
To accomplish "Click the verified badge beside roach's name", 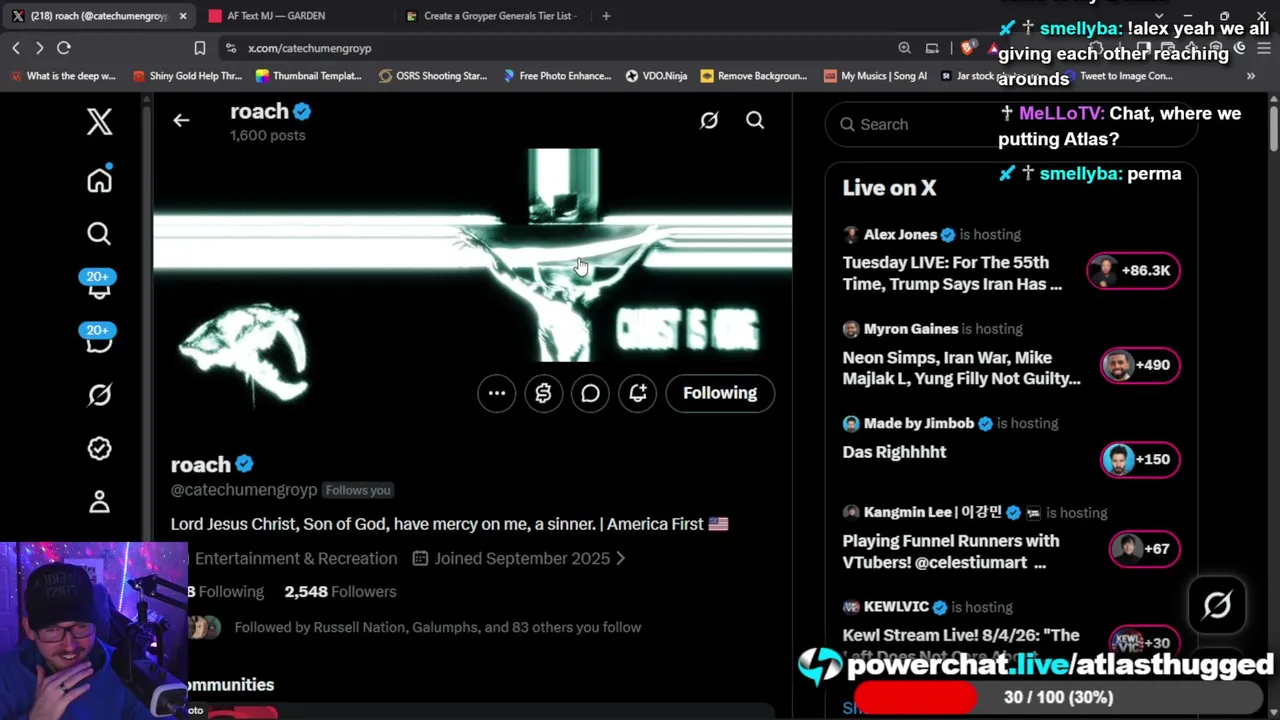I will [244, 464].
